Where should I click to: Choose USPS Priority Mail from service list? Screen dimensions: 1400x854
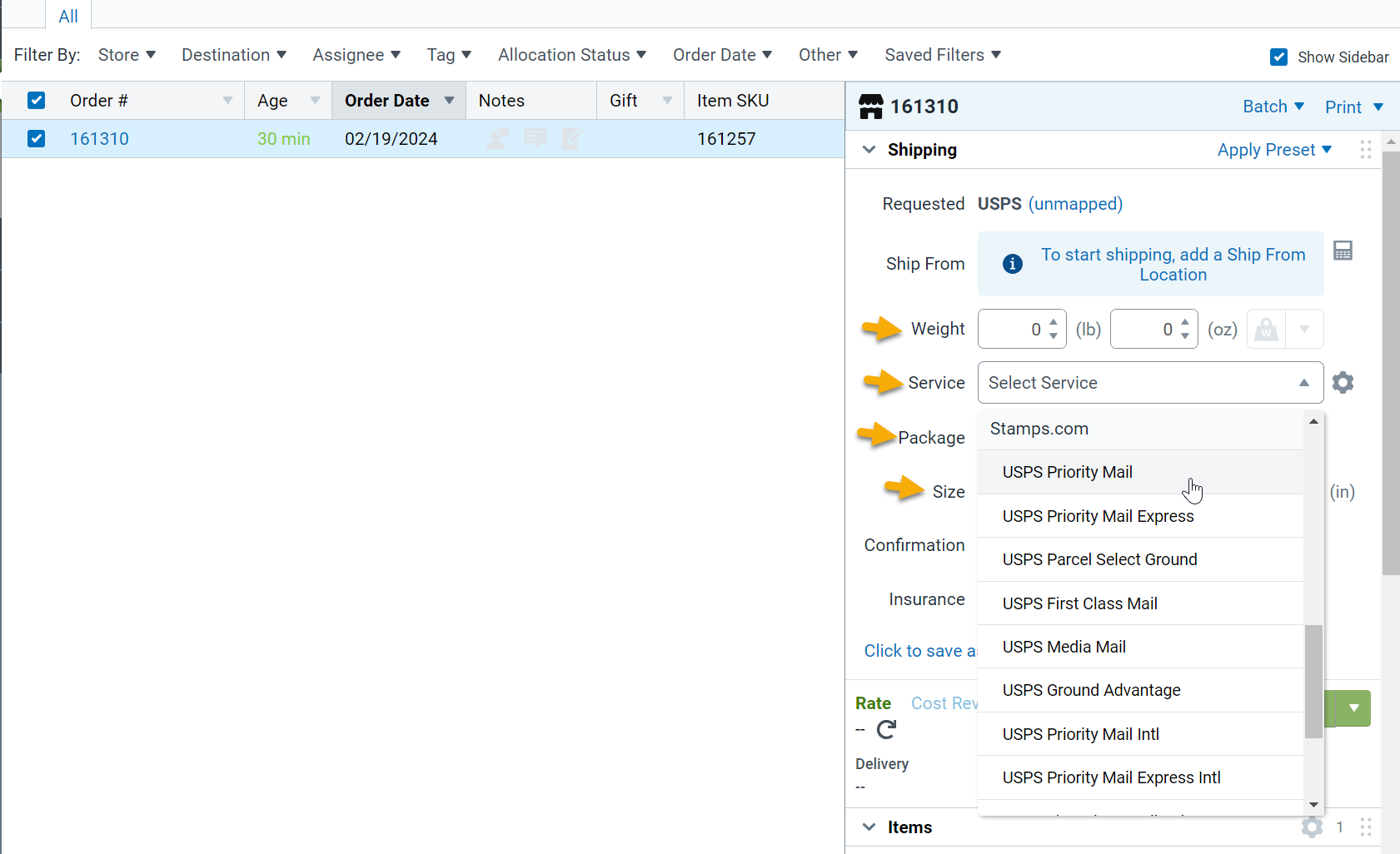tap(1067, 472)
